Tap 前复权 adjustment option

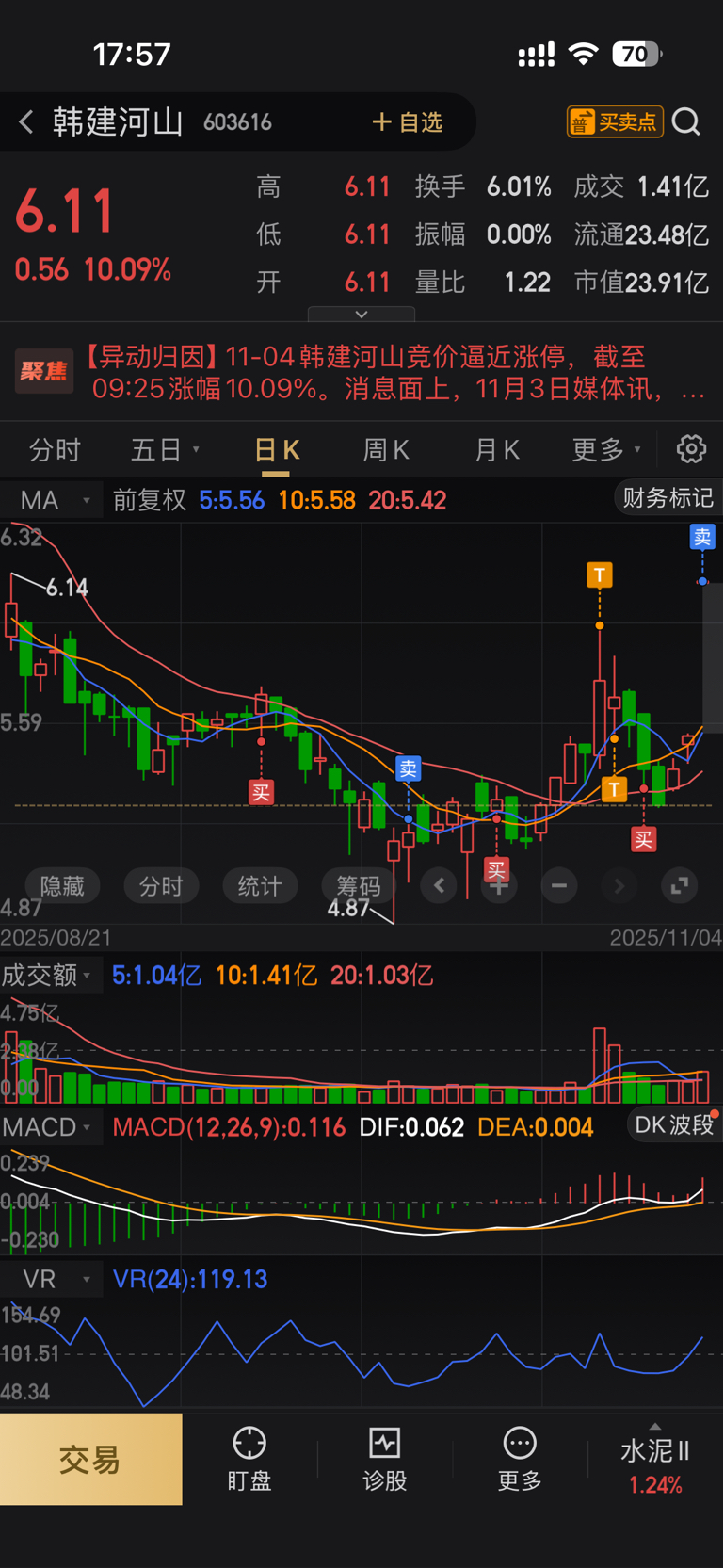(x=150, y=500)
